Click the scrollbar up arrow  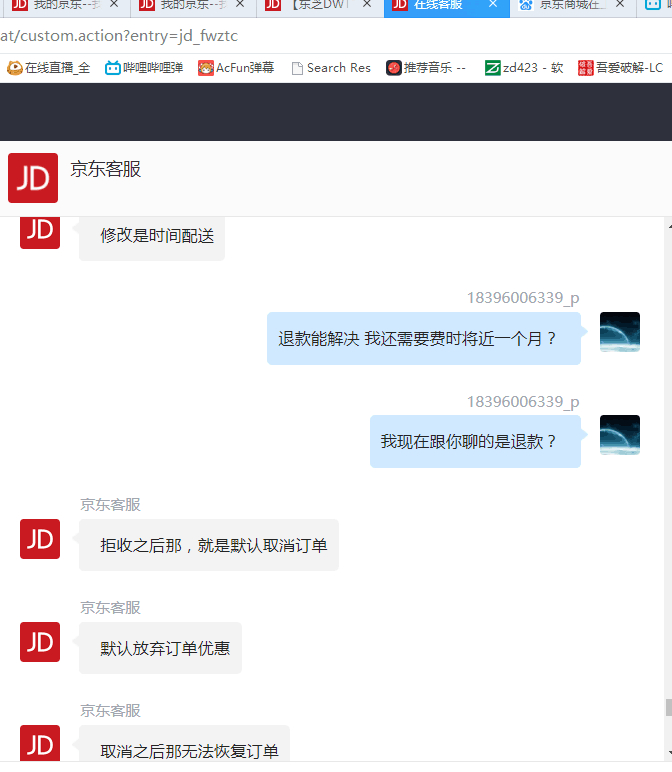(x=670, y=226)
